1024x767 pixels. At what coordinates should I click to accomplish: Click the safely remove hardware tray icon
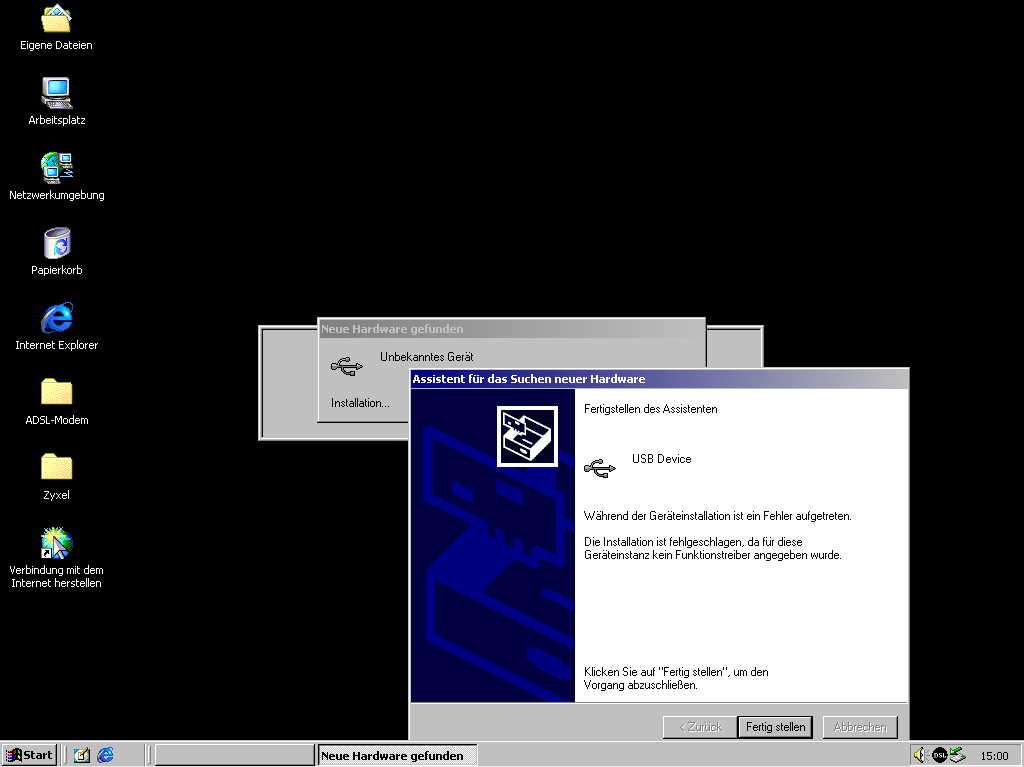coord(958,755)
